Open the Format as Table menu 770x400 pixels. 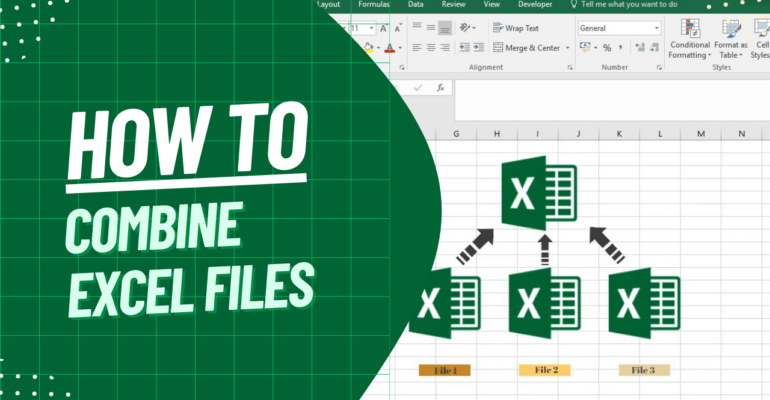731,39
